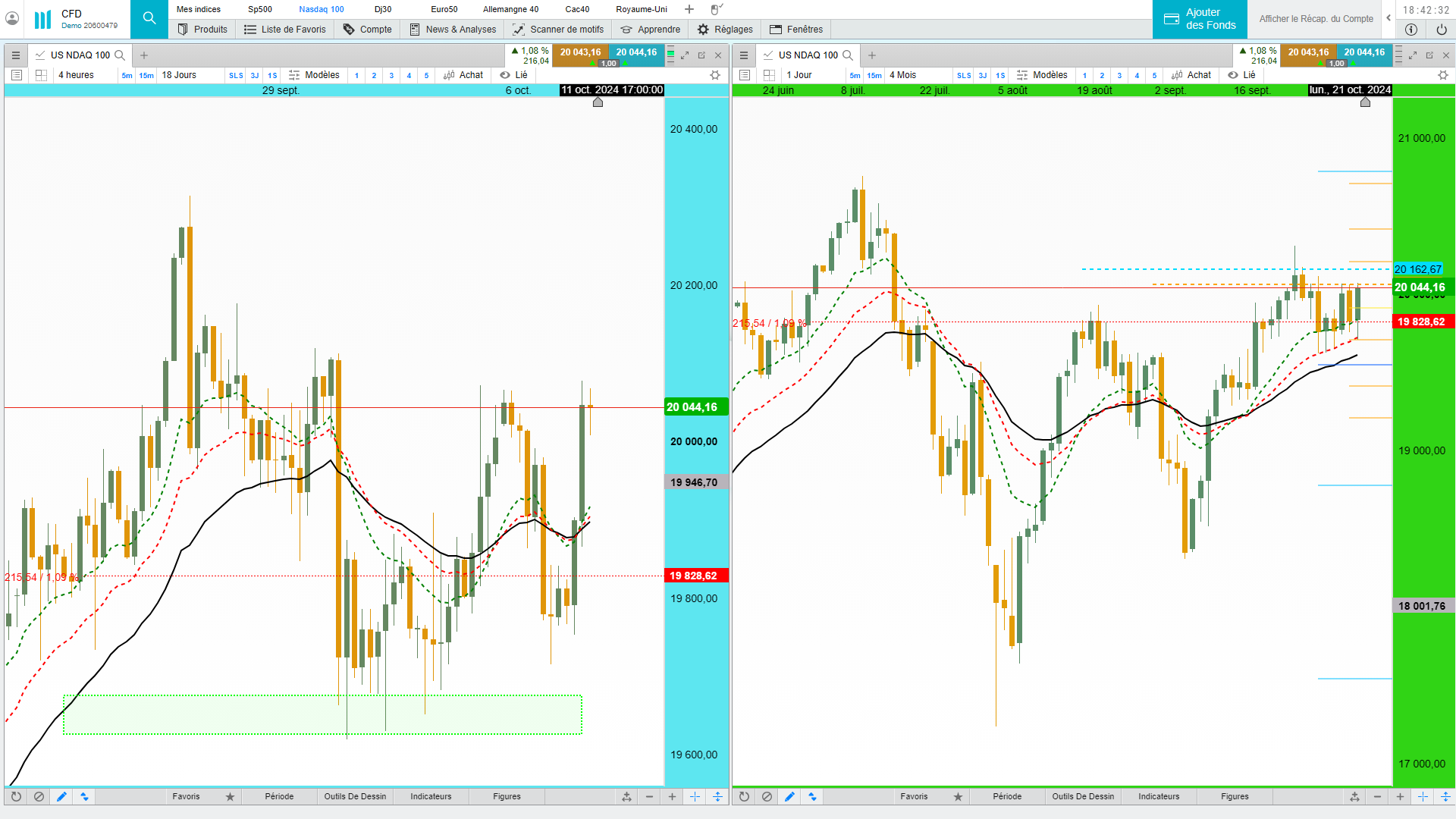Click the search magnifier icon in top bar
The height and width of the screenshot is (819, 1456).
click(x=149, y=18)
